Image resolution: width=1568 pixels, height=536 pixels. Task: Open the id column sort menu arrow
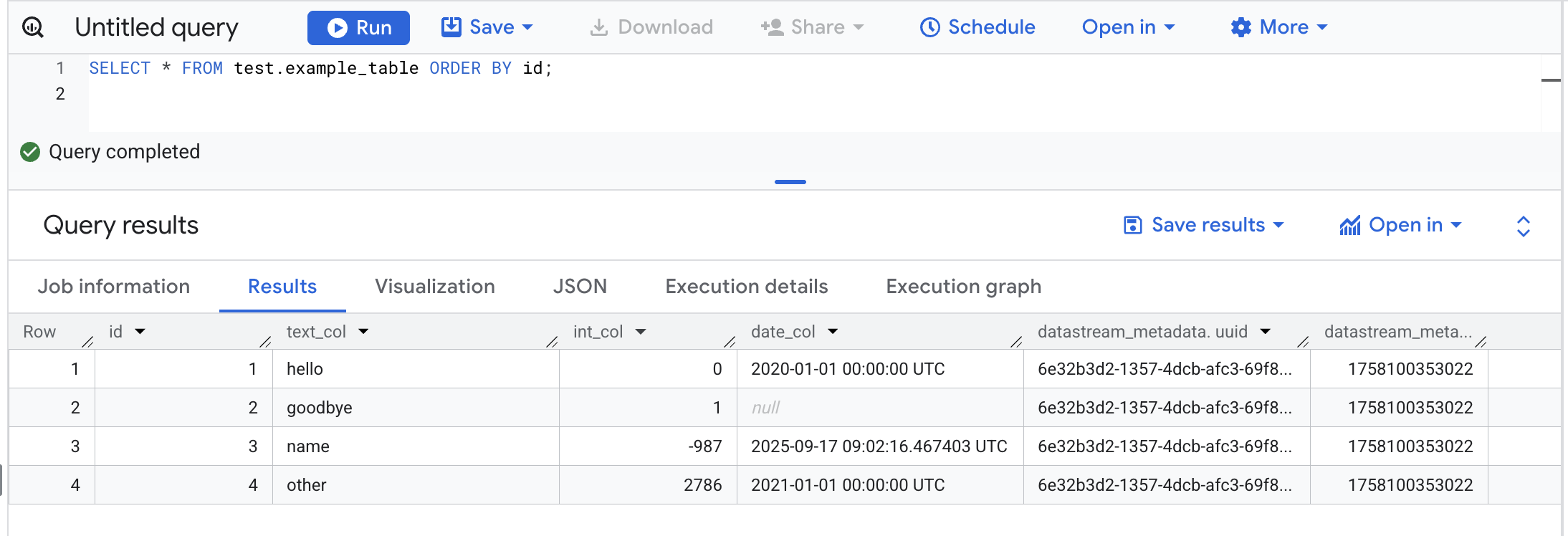click(x=140, y=332)
